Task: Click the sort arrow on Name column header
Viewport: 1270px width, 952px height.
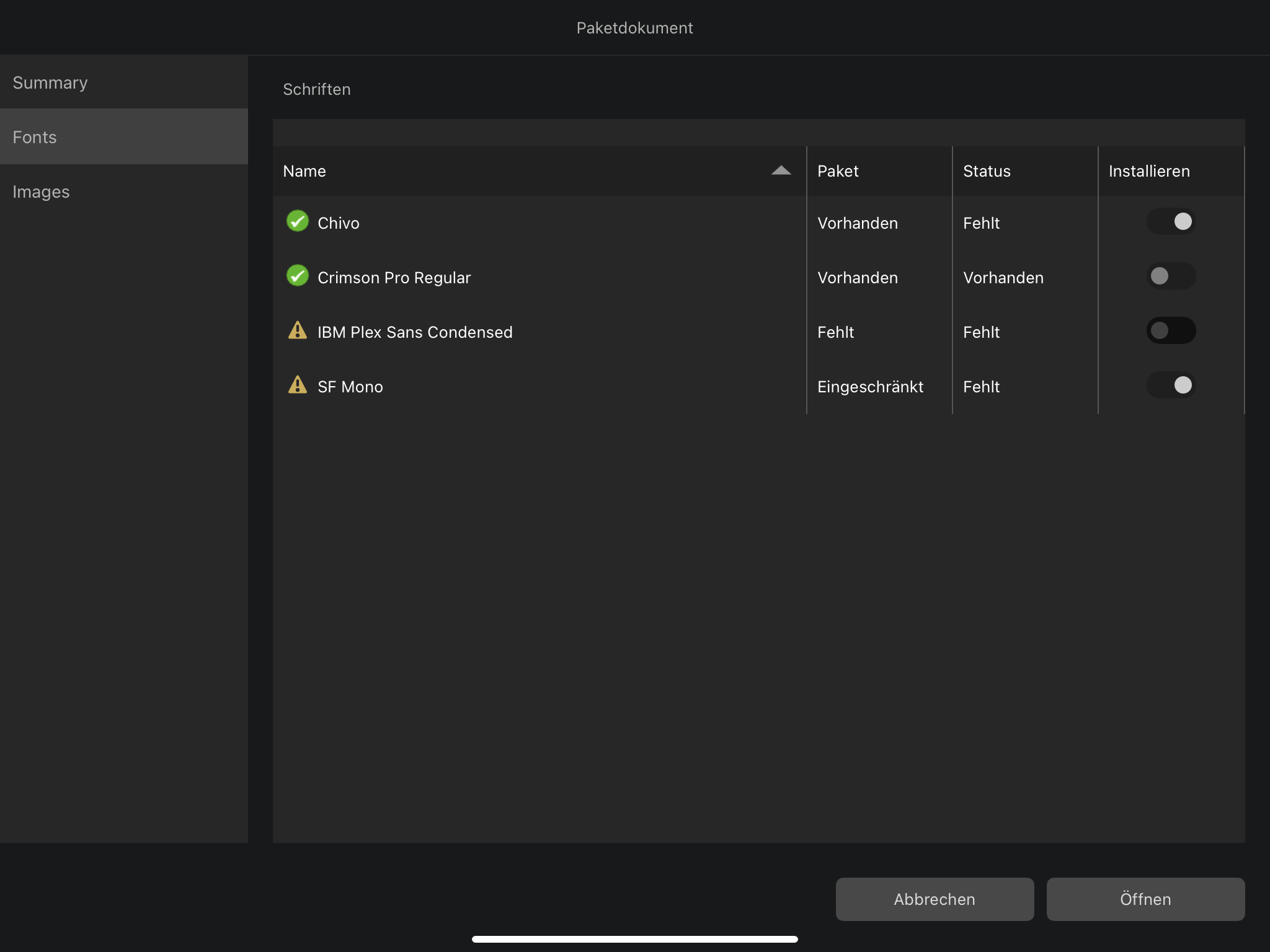Action: (x=781, y=170)
